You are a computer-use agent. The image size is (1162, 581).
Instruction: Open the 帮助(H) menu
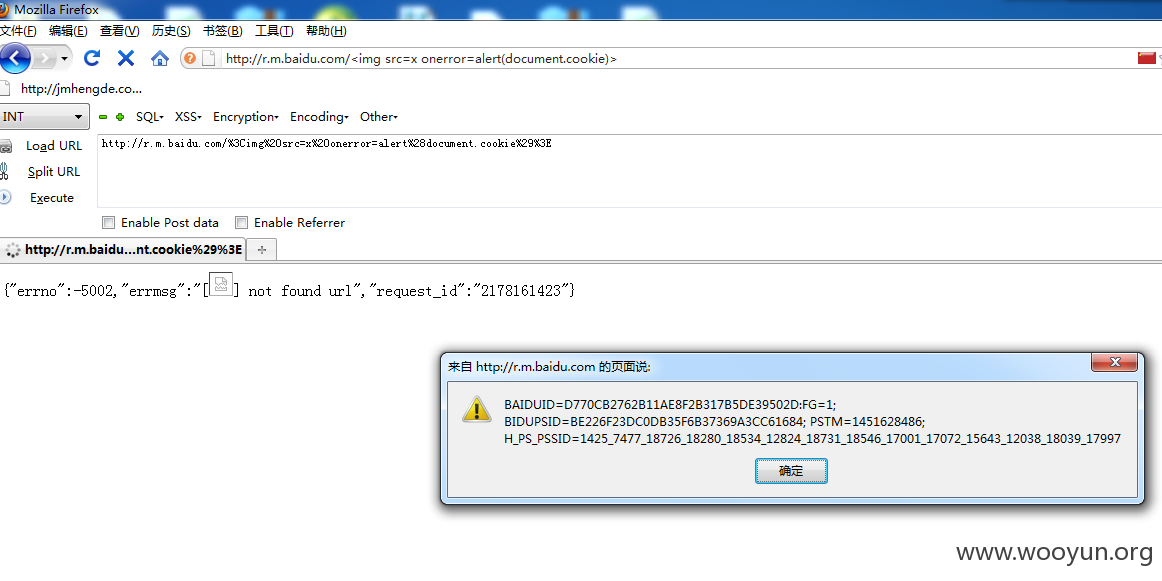[326, 31]
